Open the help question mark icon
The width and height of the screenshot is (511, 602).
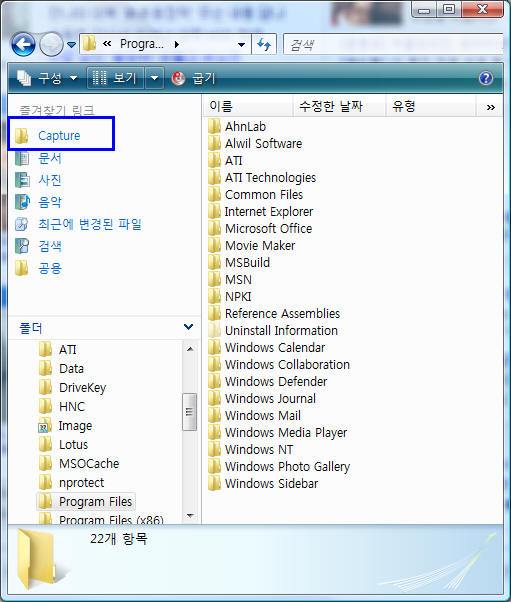(486, 78)
